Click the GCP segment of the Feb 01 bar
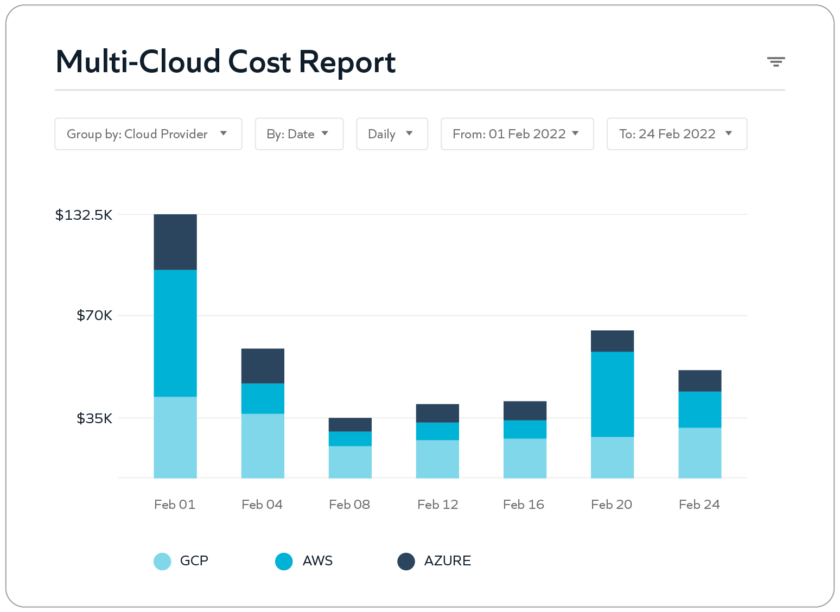The height and width of the screenshot is (612, 840). pos(175,437)
